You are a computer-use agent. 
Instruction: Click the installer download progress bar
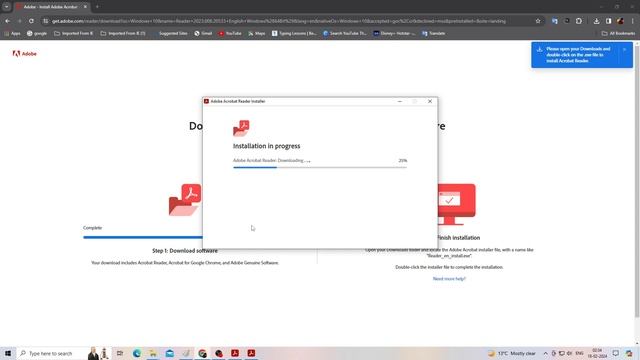tap(320, 167)
